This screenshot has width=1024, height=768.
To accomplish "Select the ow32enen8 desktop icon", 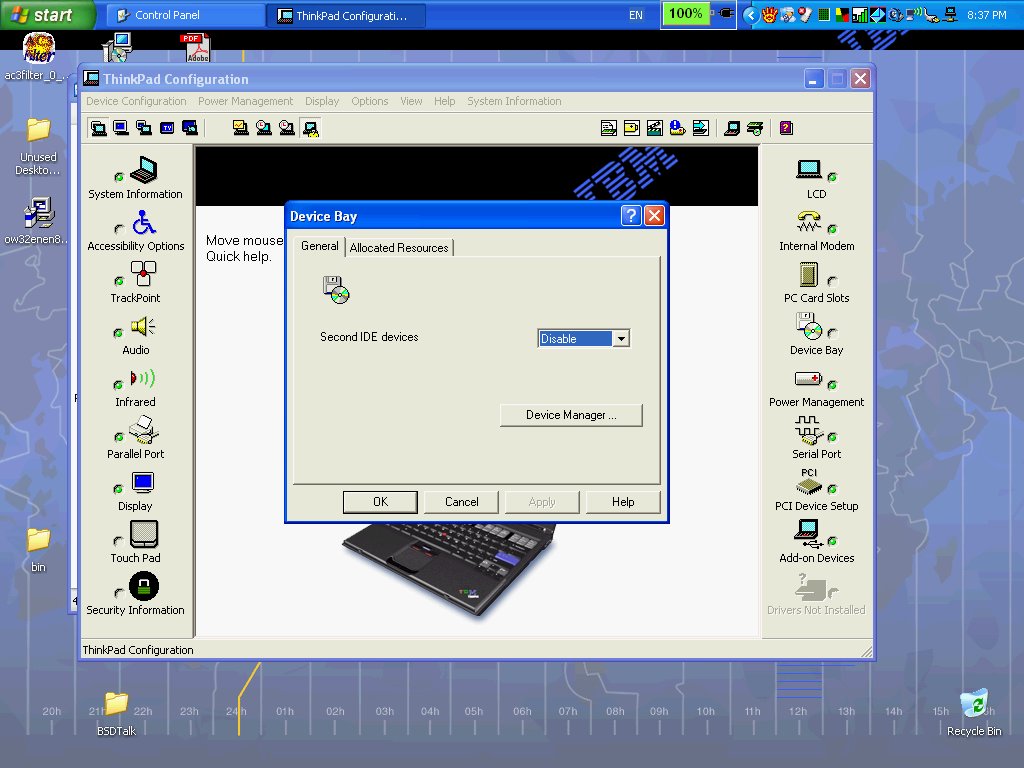I will pyautogui.click(x=37, y=221).
